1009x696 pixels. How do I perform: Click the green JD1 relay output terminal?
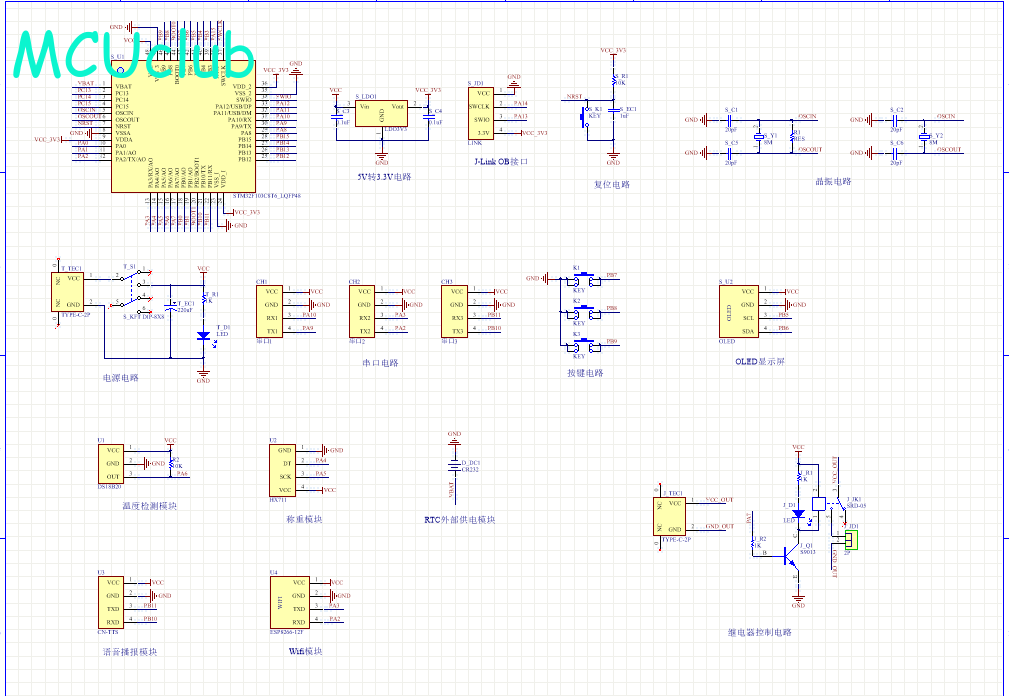[851, 540]
